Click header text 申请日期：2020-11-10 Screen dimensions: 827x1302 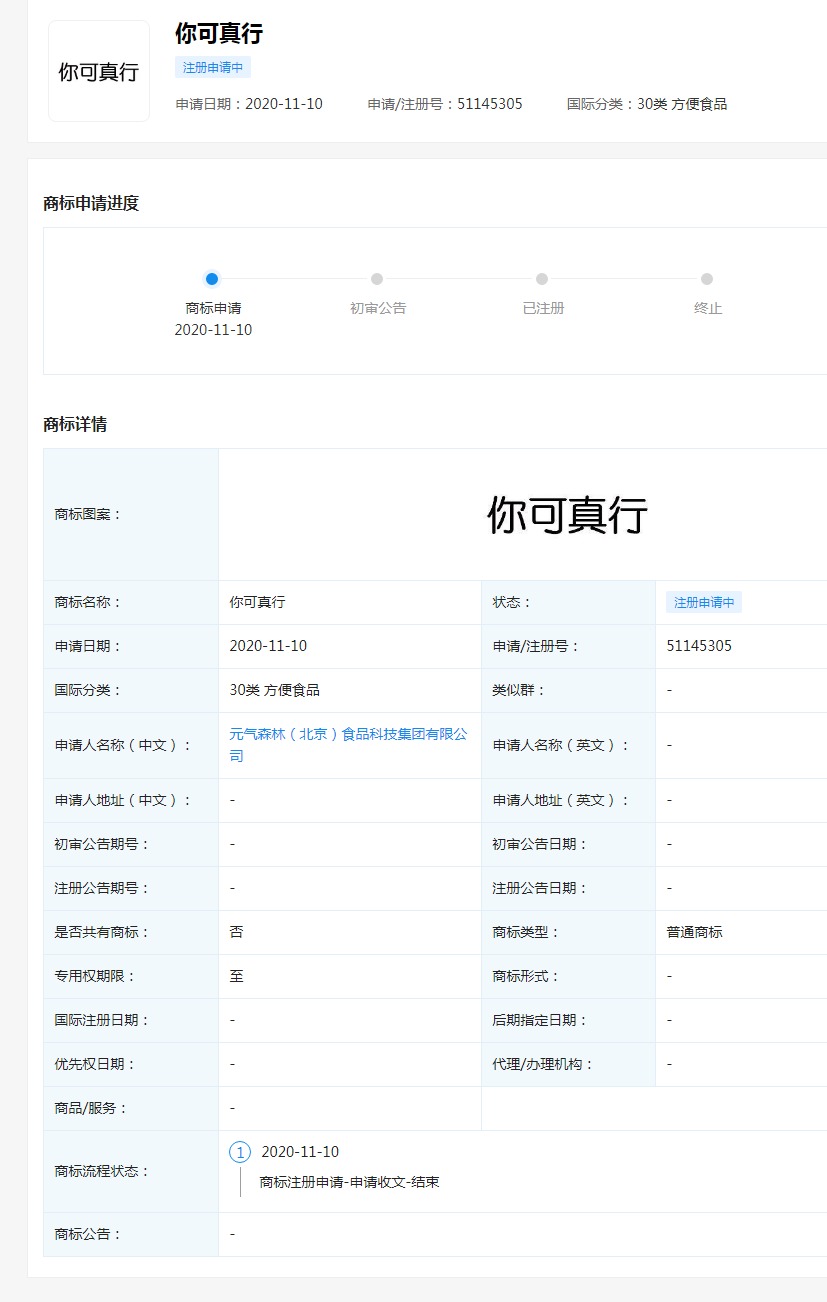[249, 104]
